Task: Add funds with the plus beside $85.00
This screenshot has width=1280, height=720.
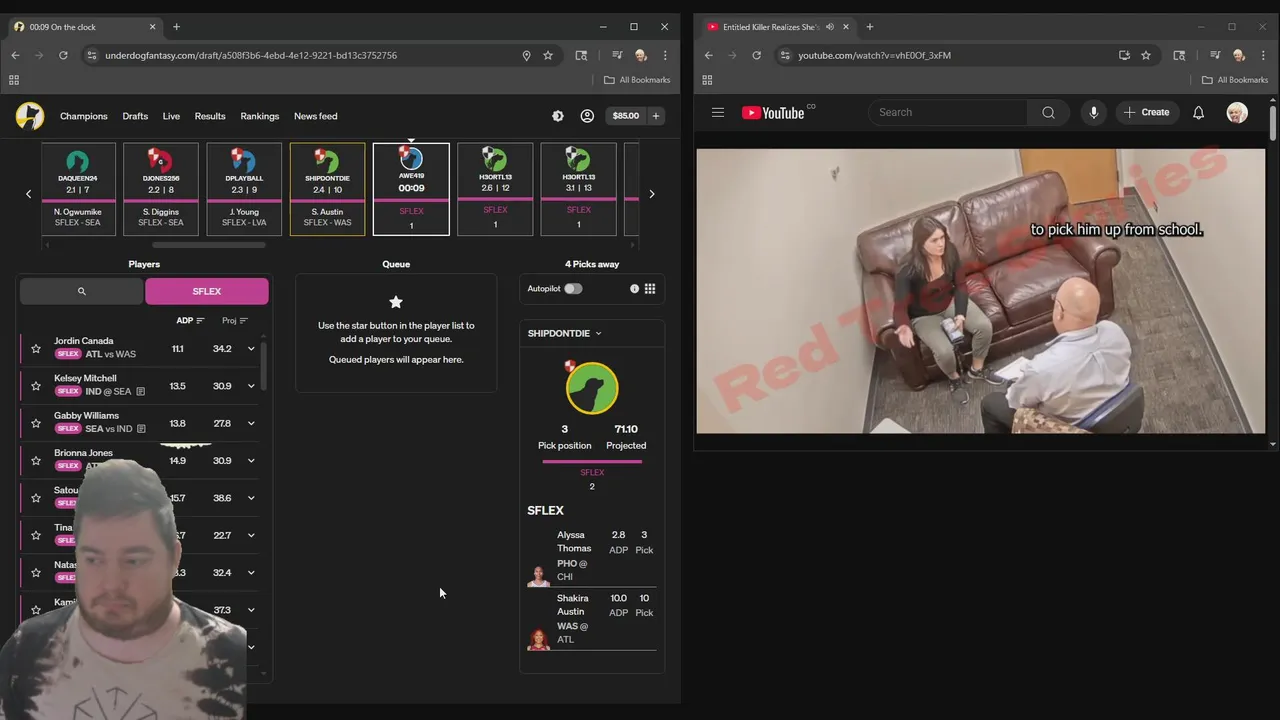Action: click(656, 116)
